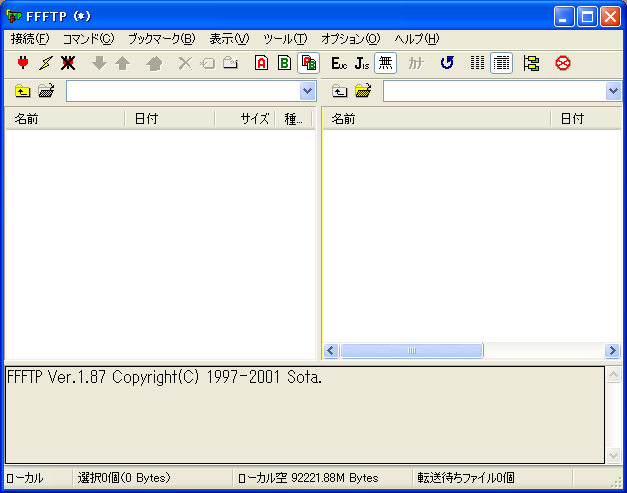Sort local list by 日付 column
Screen dimensions: 627x493
170,119
